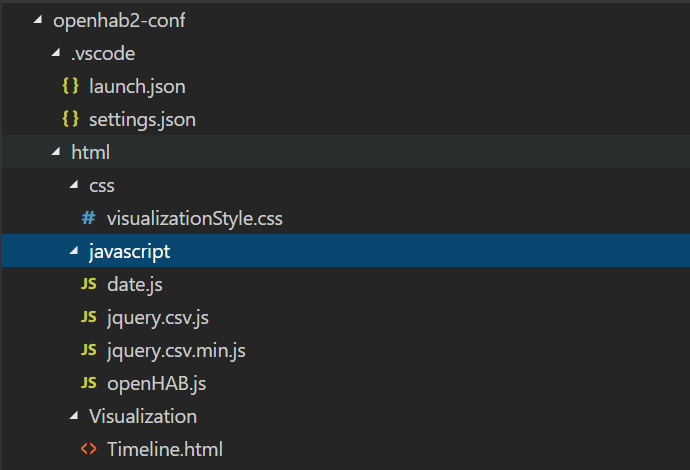Collapse the css folder arrow

pos(74,186)
